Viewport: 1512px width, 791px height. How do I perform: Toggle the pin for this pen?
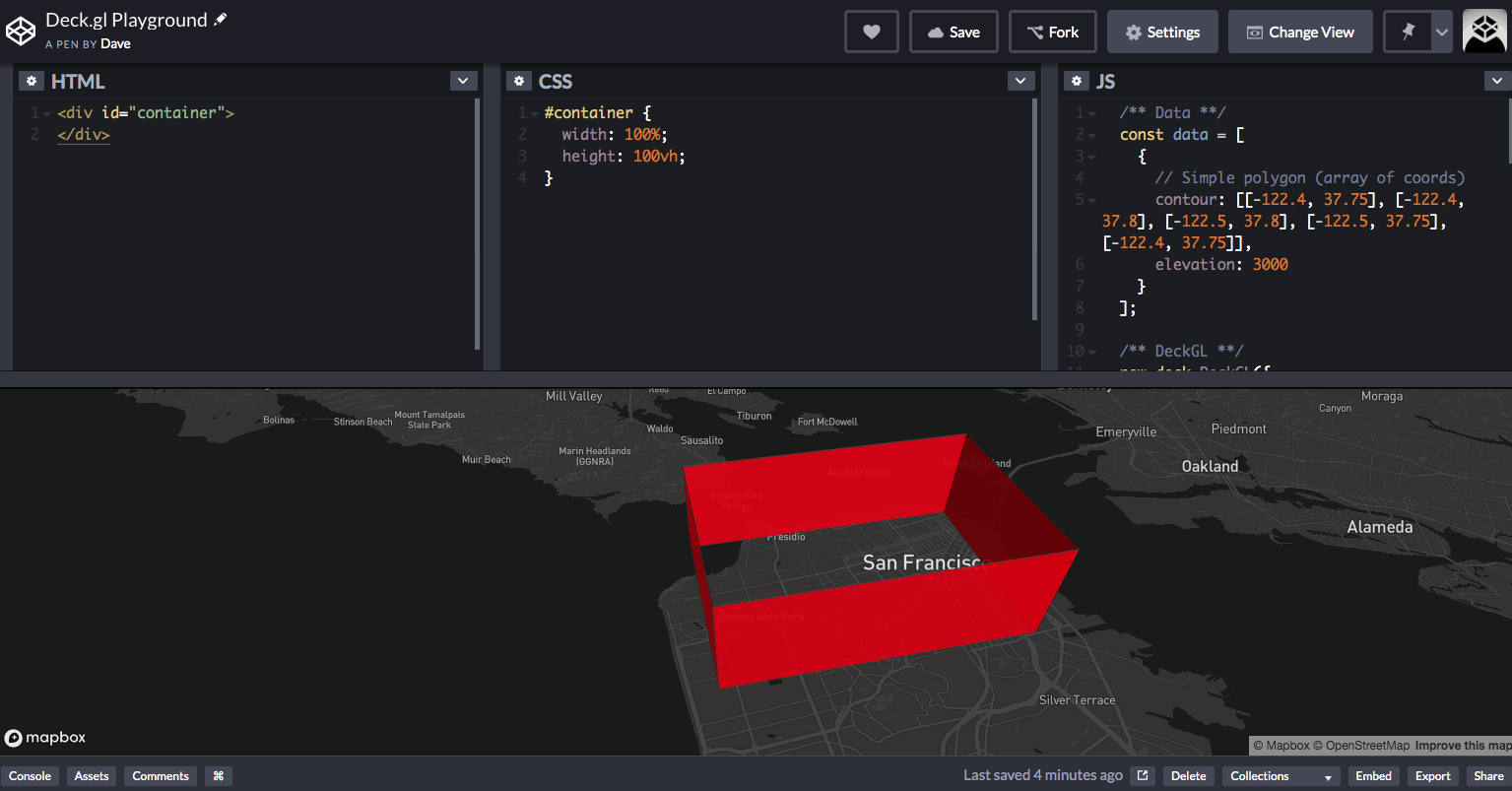coord(1407,31)
